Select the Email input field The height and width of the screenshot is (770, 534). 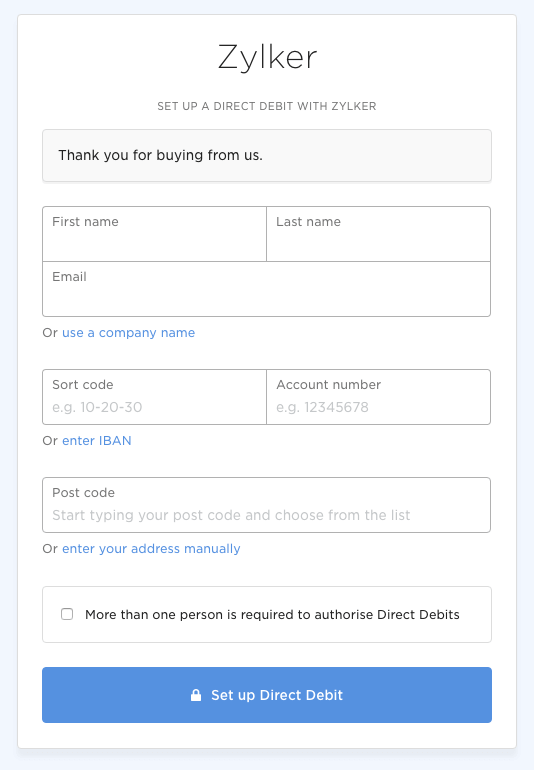266,289
